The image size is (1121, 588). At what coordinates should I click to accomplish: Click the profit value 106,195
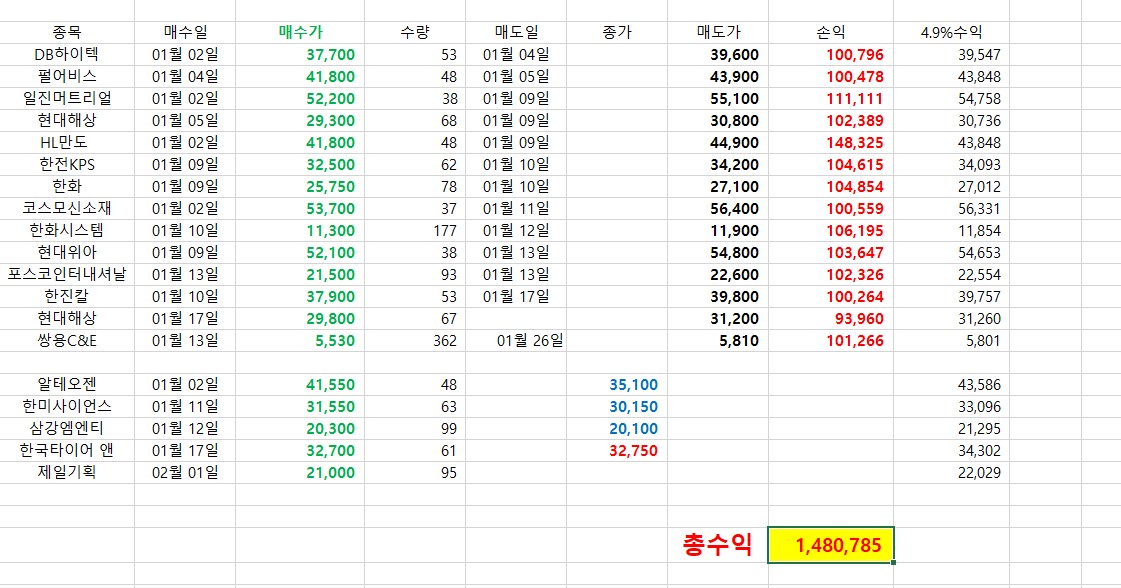coord(831,230)
